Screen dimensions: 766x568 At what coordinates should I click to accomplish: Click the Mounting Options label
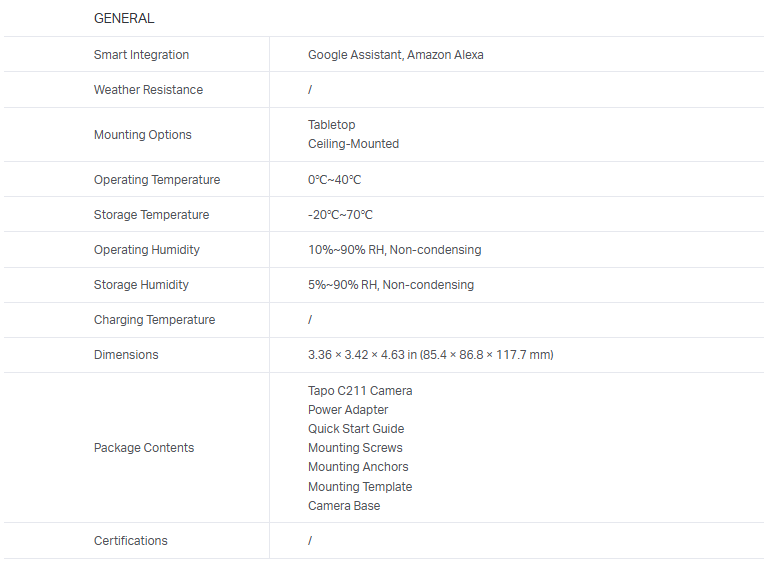(143, 135)
